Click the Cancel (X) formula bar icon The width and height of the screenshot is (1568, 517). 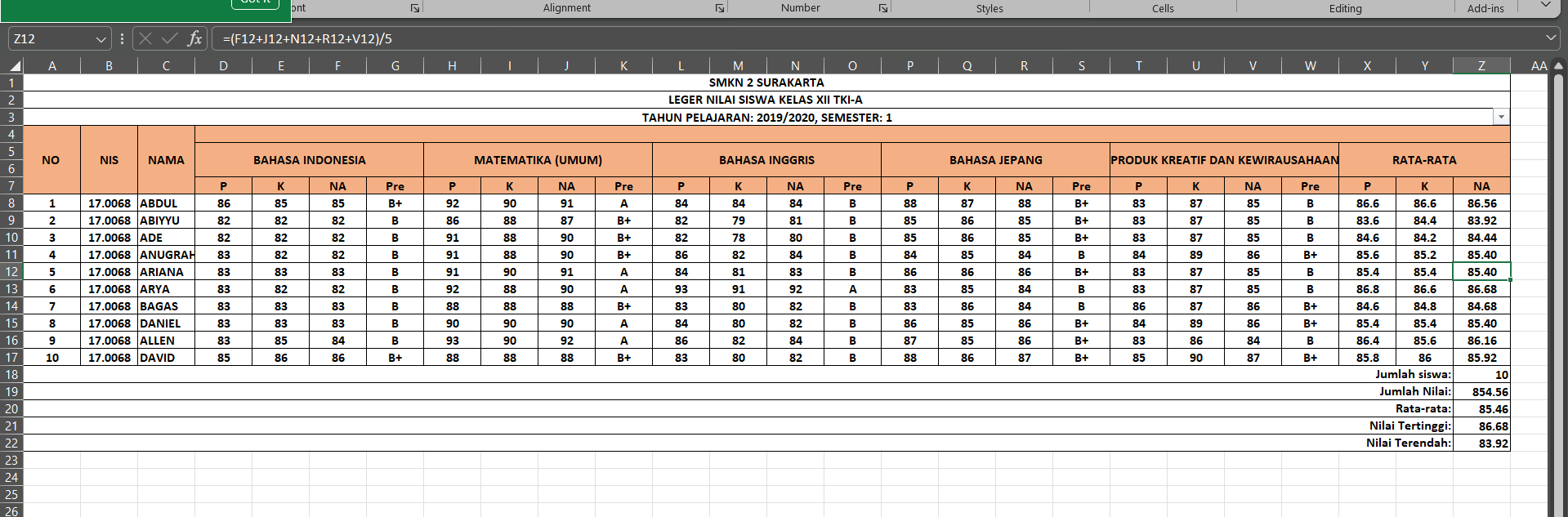pos(145,38)
